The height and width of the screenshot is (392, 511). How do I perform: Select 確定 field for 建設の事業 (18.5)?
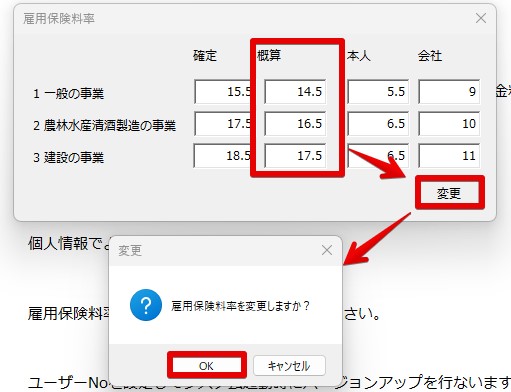[x=223, y=156]
